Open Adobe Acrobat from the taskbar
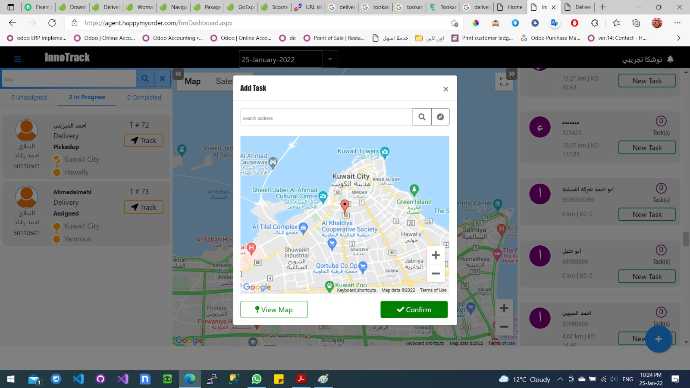The height and width of the screenshot is (388, 690). [301, 379]
